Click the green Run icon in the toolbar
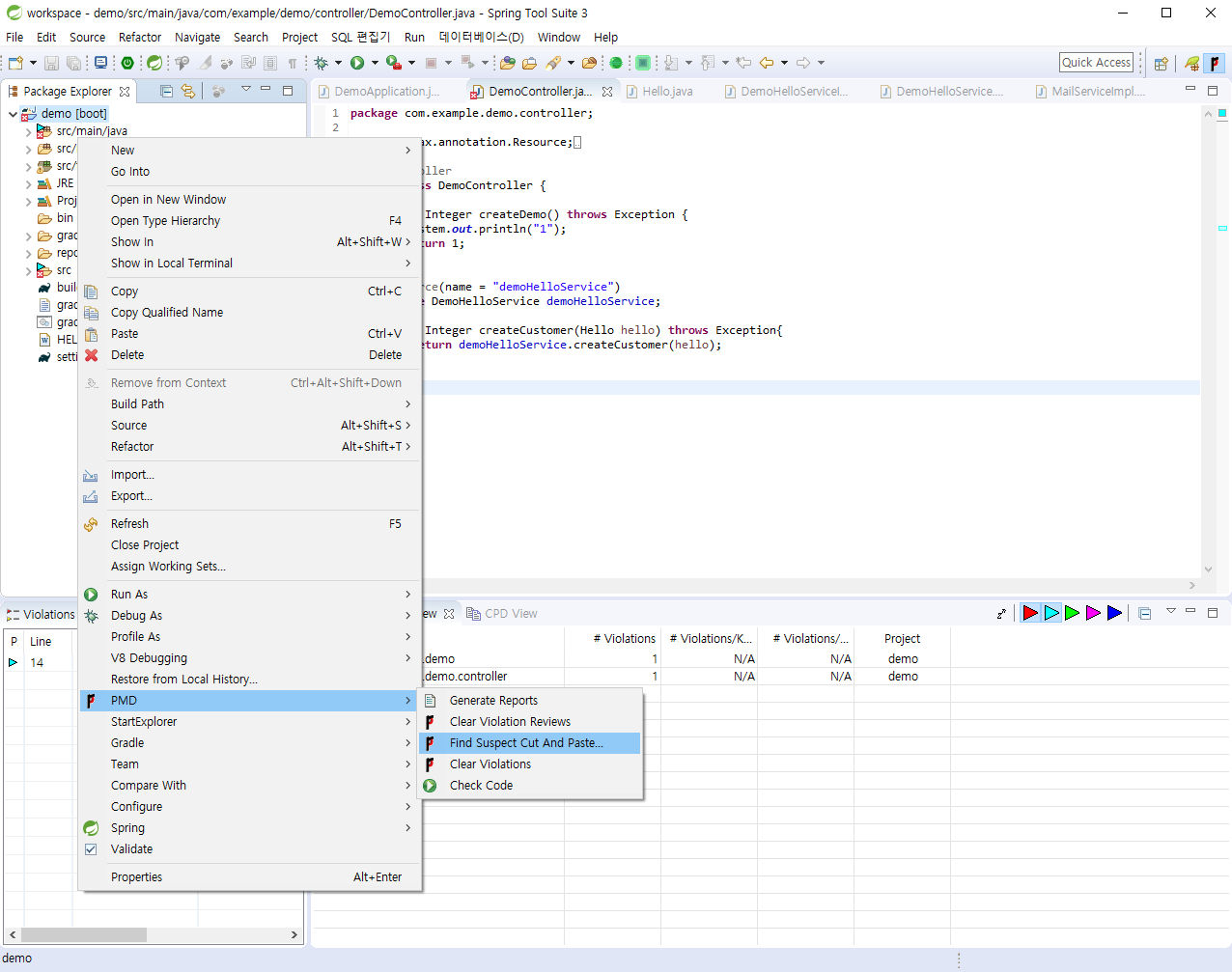This screenshot has width=1232, height=972. pyautogui.click(x=357, y=63)
